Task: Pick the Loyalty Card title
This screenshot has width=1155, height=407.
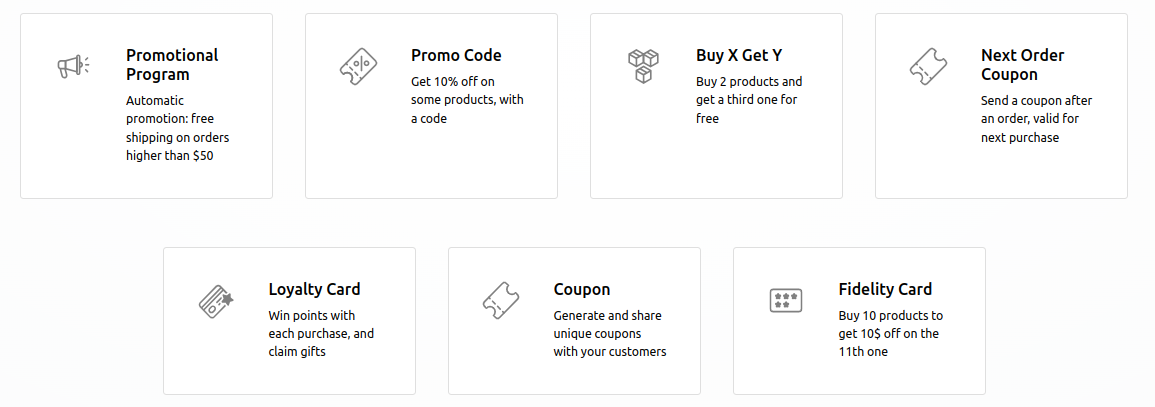Action: pos(315,289)
